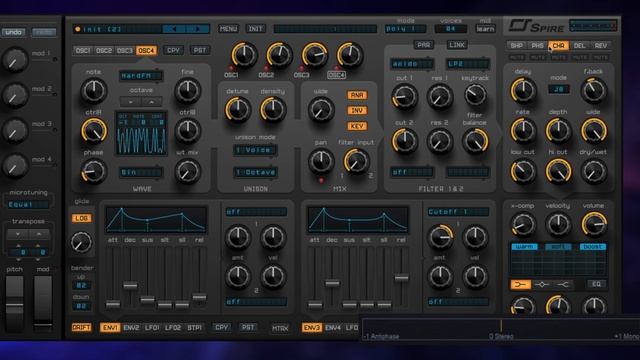Click the res 1 filter knob
640x360 pixels.
point(440,96)
